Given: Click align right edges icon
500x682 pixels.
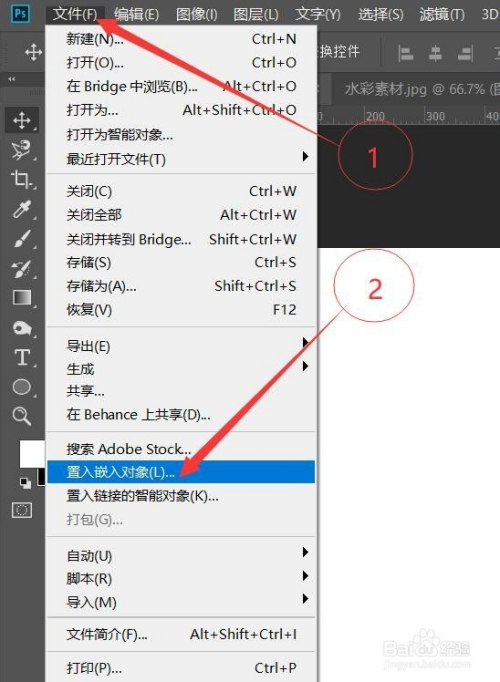Looking at the screenshot, I should (x=465, y=54).
